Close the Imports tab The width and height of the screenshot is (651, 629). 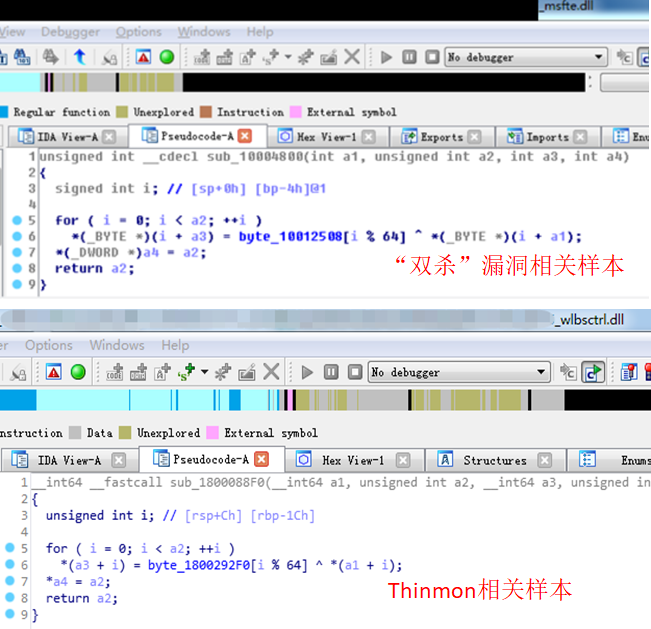[x=584, y=137]
